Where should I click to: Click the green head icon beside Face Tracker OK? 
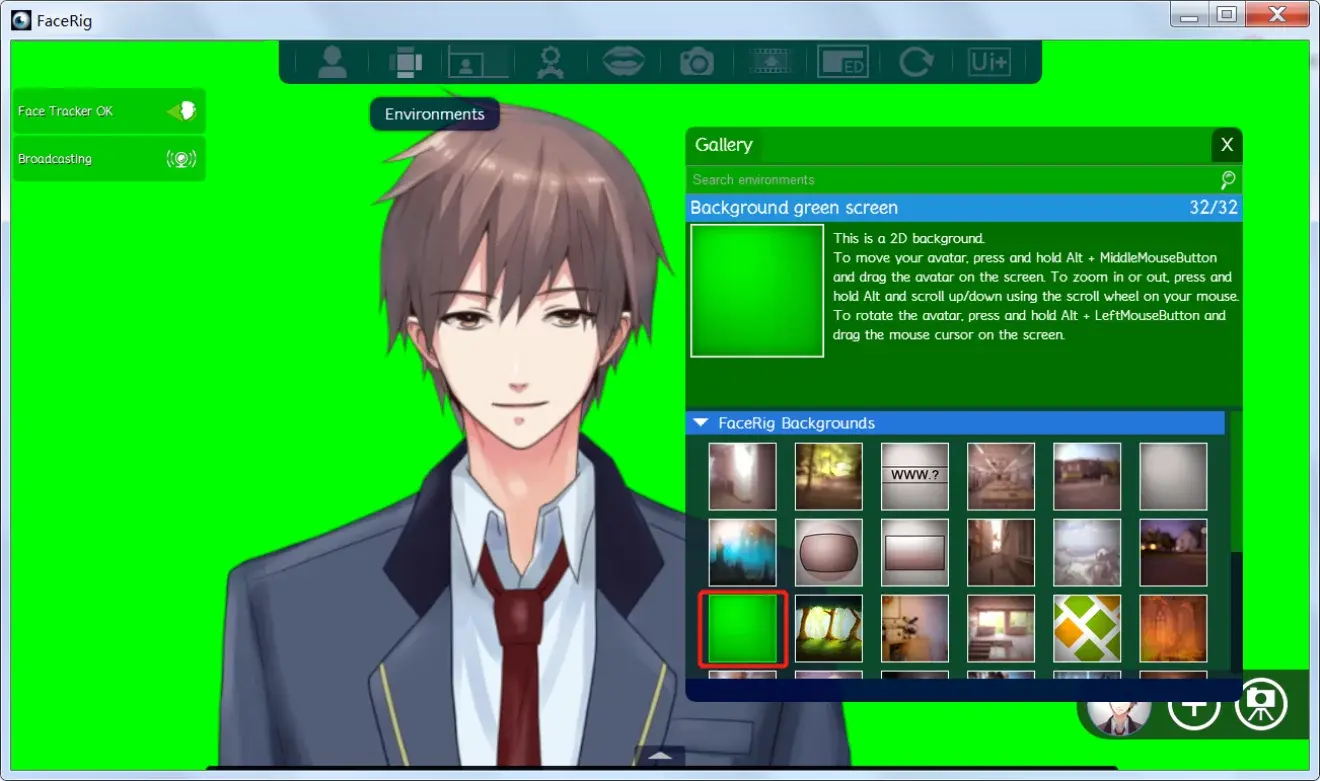click(x=181, y=111)
